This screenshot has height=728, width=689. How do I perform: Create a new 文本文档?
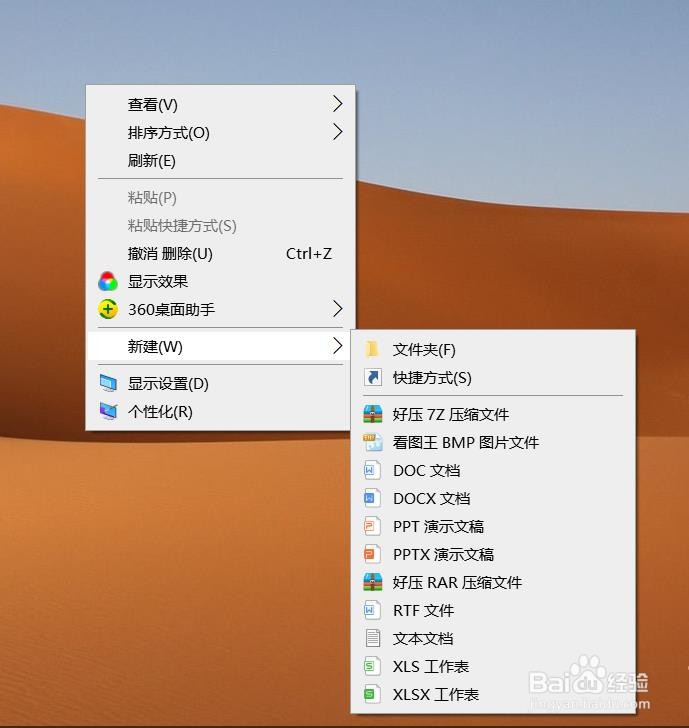(493, 638)
